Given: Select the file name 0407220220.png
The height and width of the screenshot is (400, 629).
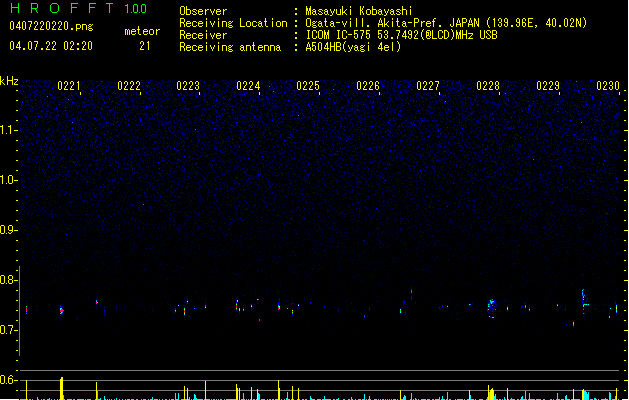Looking at the screenshot, I should coord(51,27).
